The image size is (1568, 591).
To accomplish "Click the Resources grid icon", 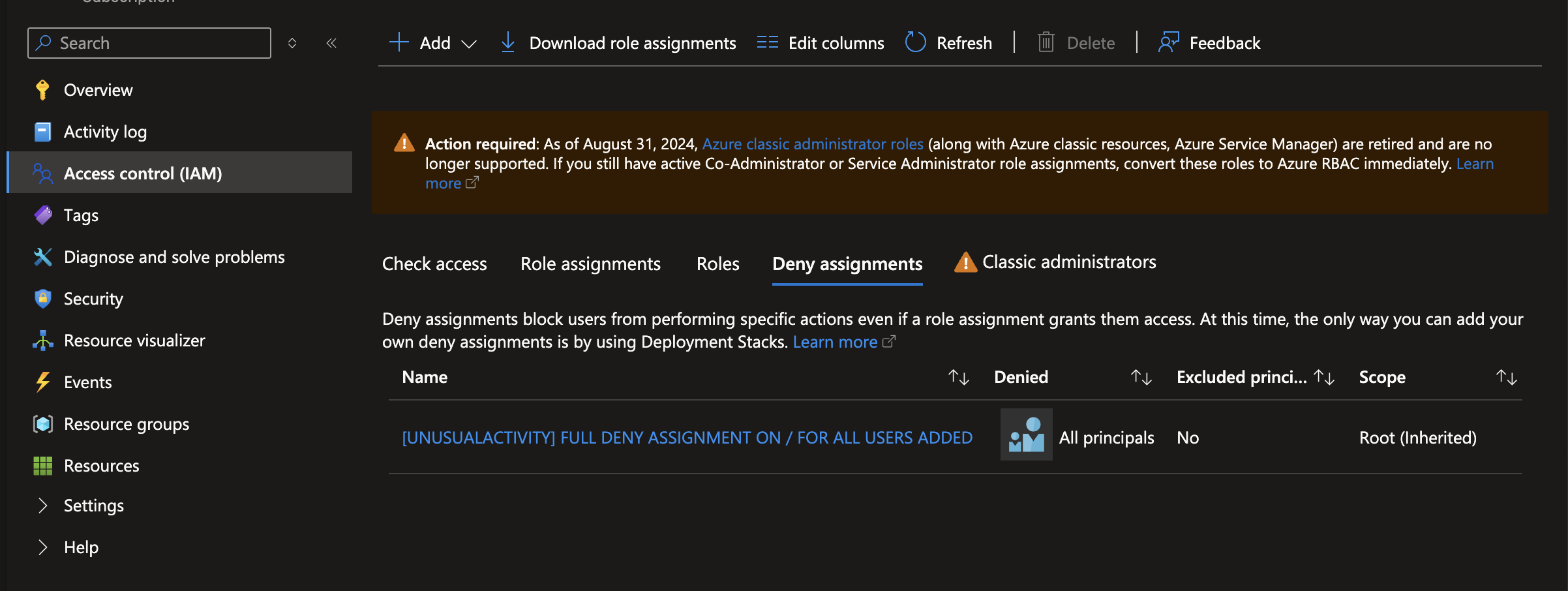I will coord(42,466).
